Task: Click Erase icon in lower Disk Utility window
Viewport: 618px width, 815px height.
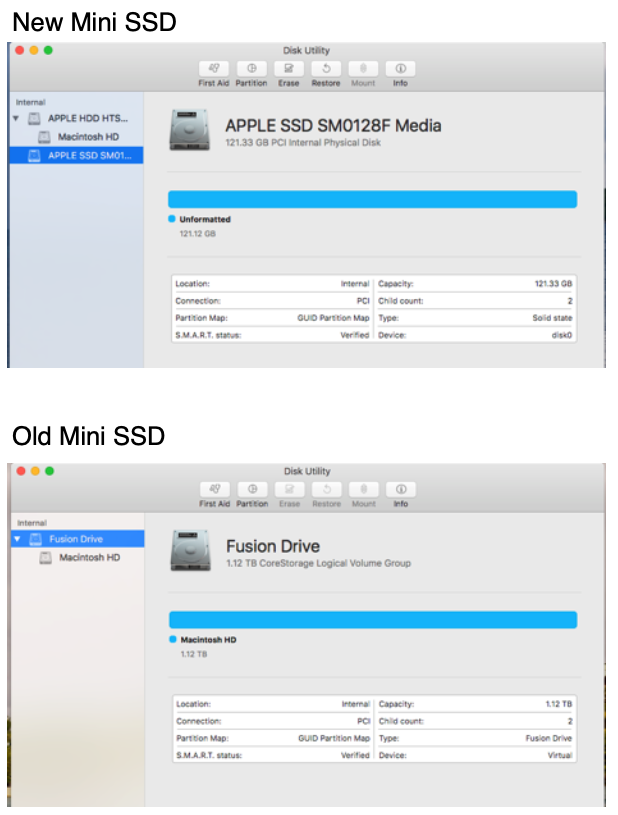Action: [290, 489]
